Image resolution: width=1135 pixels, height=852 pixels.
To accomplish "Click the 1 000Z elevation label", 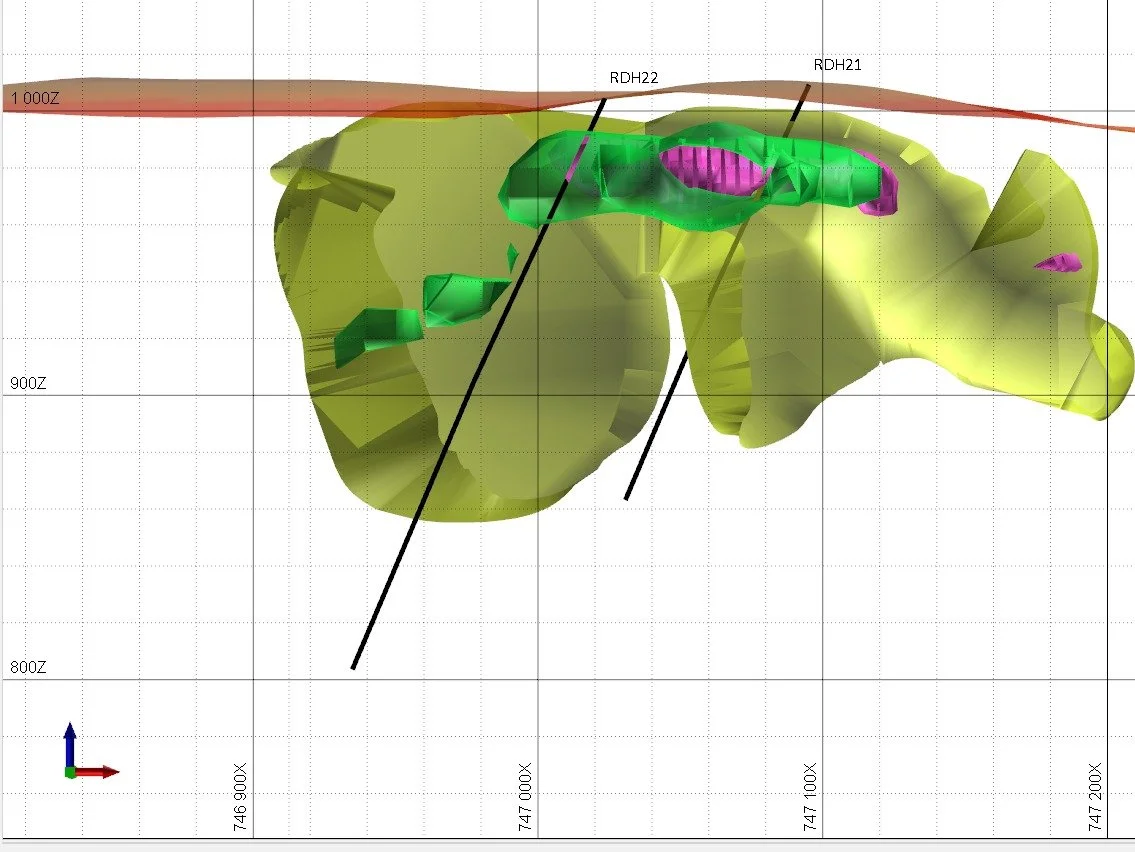I will [35, 98].
